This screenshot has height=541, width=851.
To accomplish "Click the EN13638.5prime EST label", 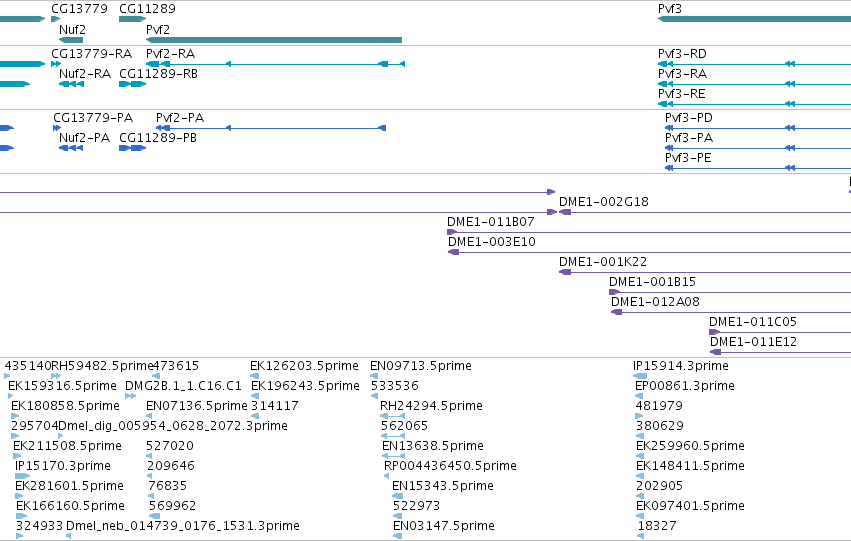I will tap(433, 447).
